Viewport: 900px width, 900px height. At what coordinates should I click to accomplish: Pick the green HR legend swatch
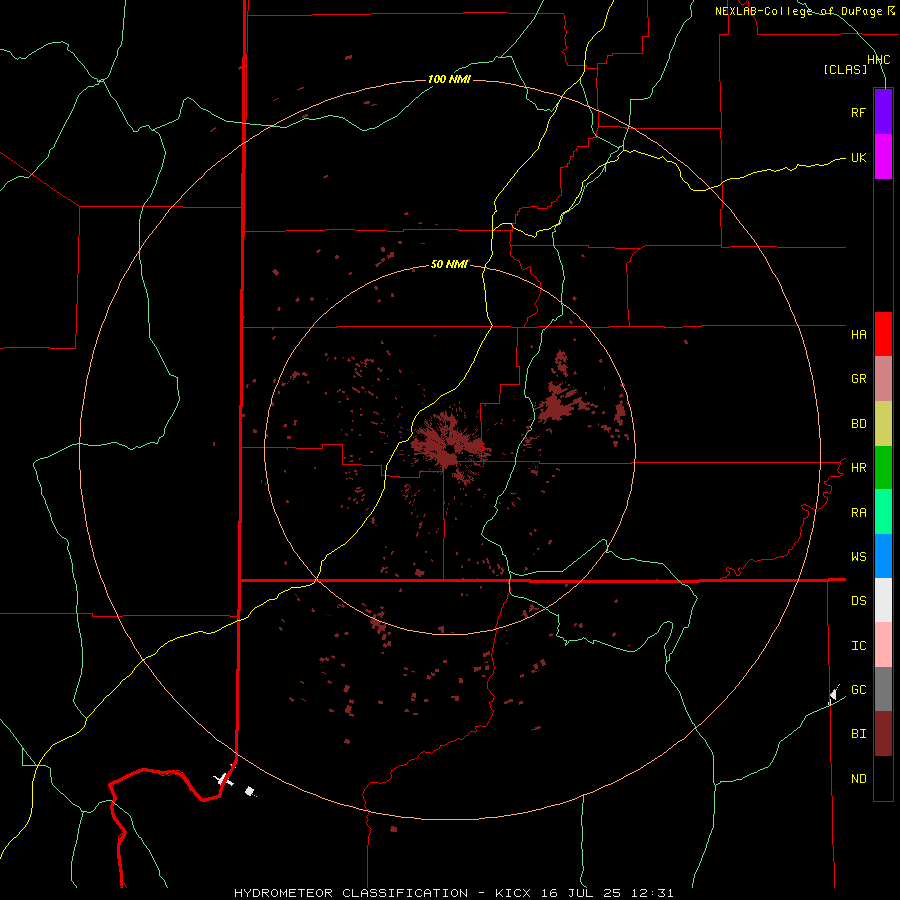883,467
